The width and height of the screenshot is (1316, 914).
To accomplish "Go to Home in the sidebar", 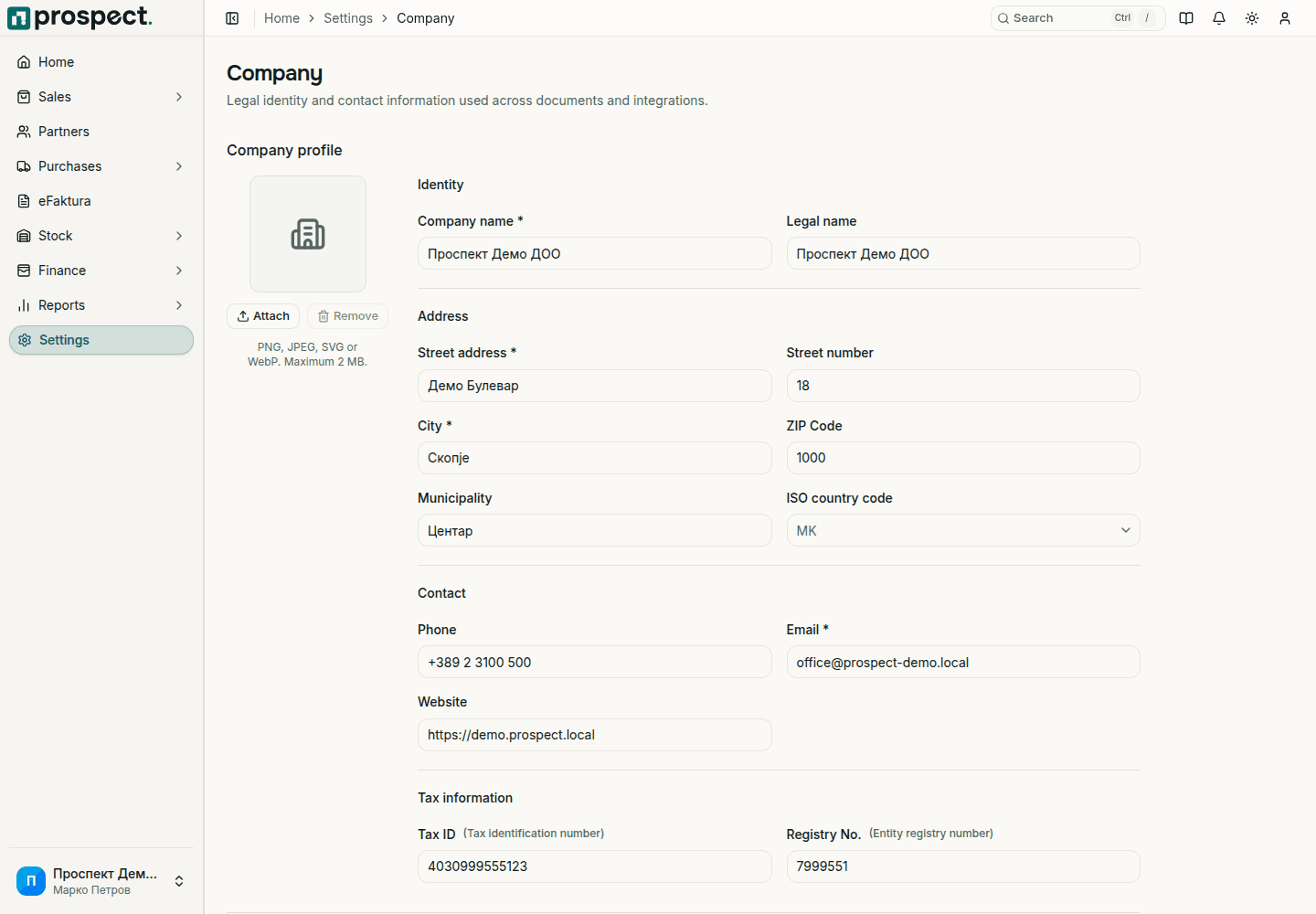I will click(x=101, y=62).
